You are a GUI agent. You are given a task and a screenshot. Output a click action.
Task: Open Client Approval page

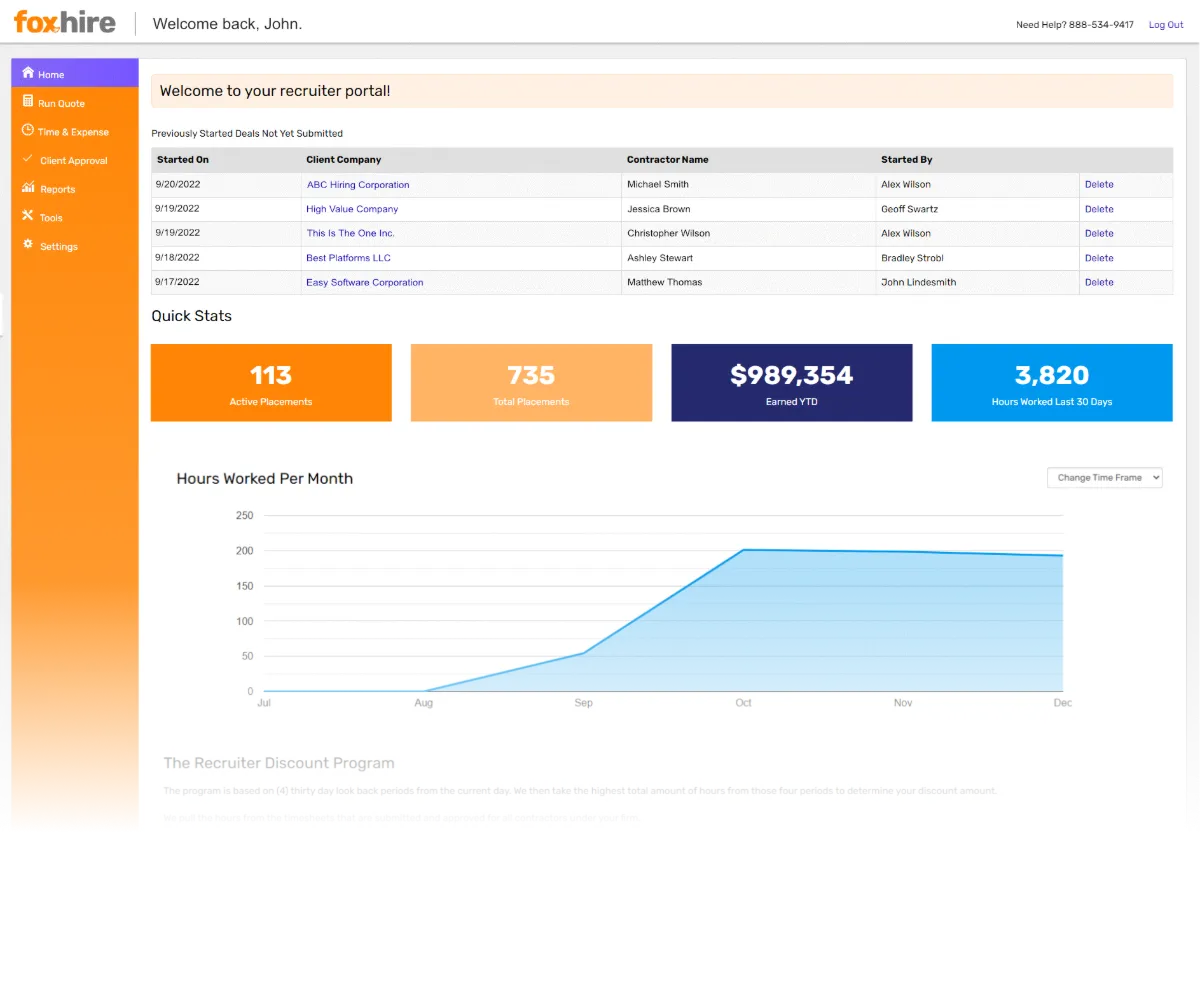(x=75, y=160)
